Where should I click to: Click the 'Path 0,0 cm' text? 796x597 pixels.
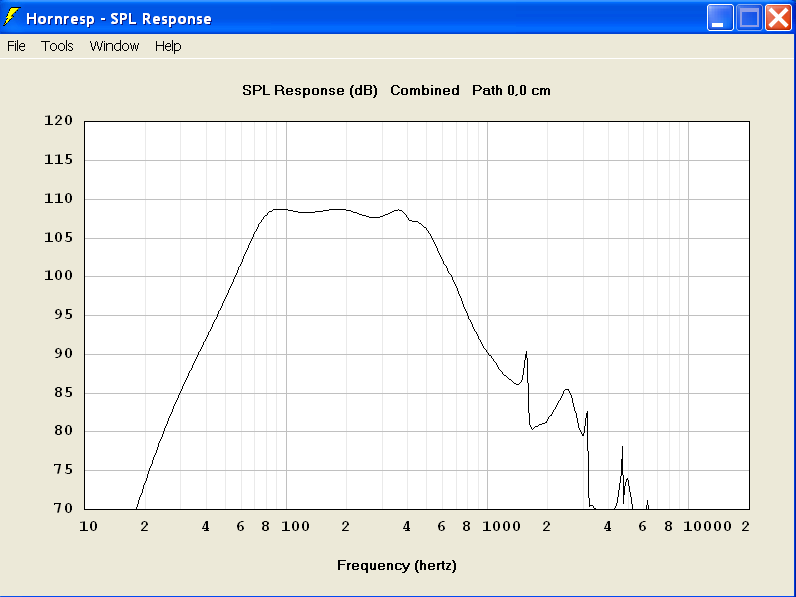(511, 90)
